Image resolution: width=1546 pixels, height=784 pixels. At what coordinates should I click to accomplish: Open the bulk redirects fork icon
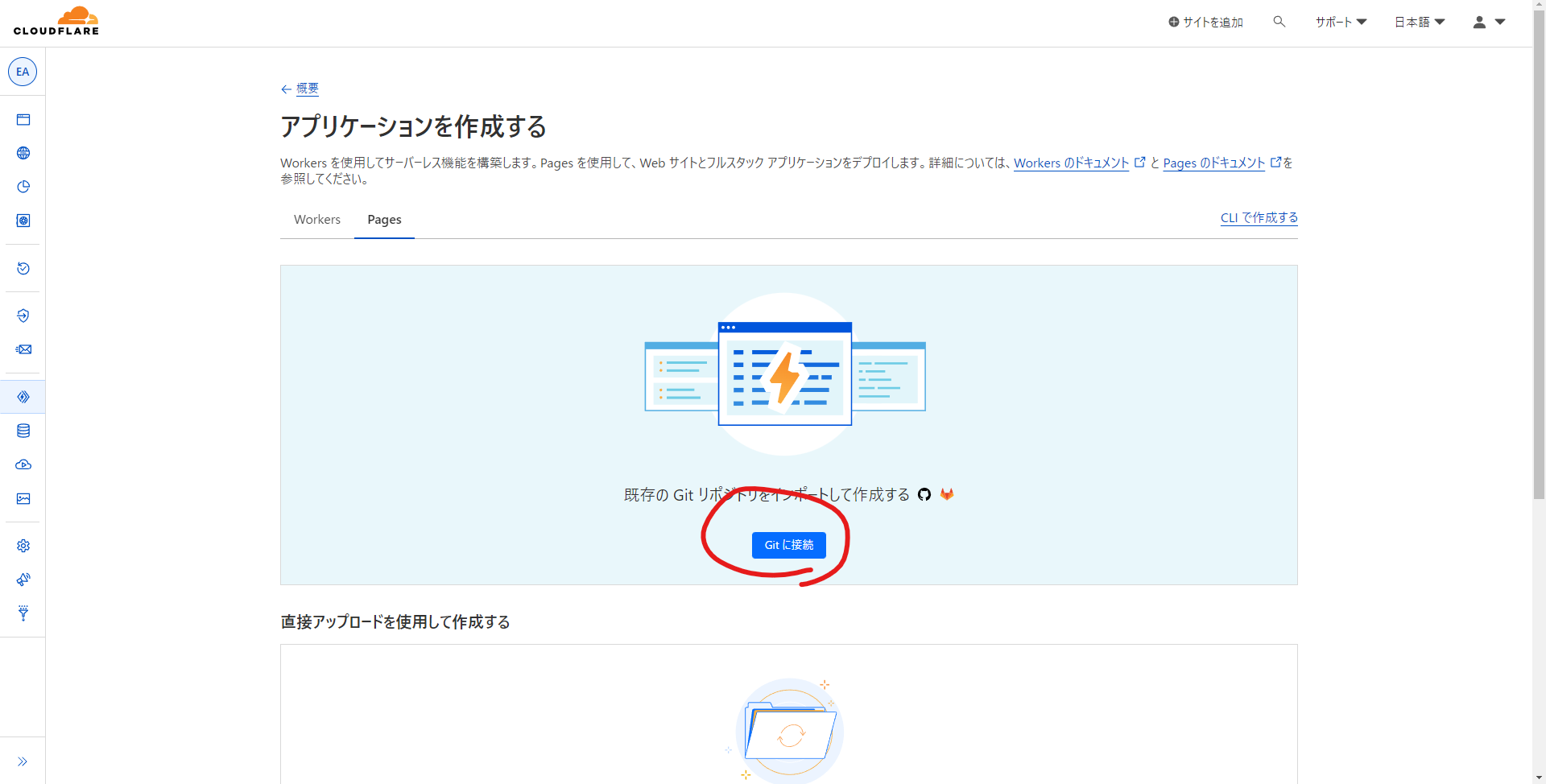click(23, 613)
